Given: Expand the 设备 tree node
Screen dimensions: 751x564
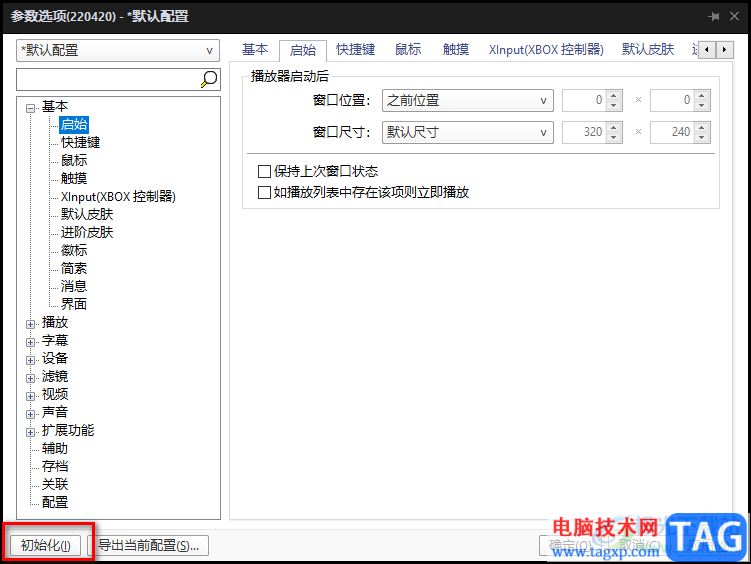Looking at the screenshot, I should [31, 360].
